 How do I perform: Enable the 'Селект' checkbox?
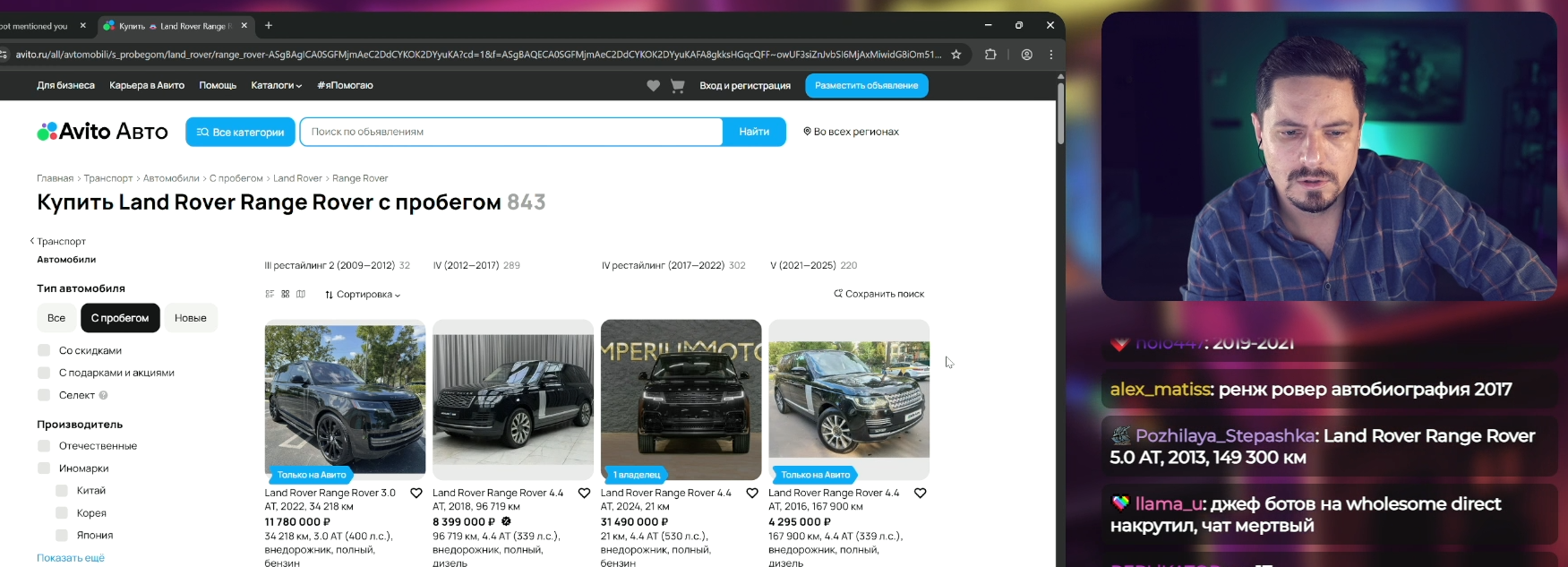(44, 395)
